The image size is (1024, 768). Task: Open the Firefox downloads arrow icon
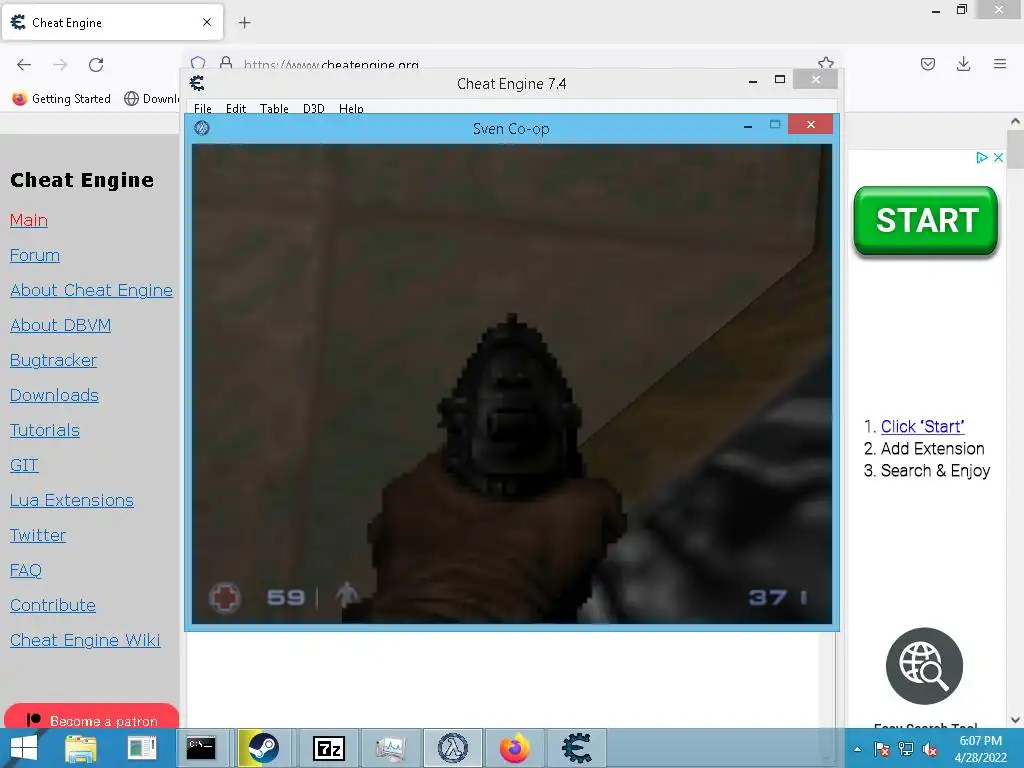(x=963, y=64)
